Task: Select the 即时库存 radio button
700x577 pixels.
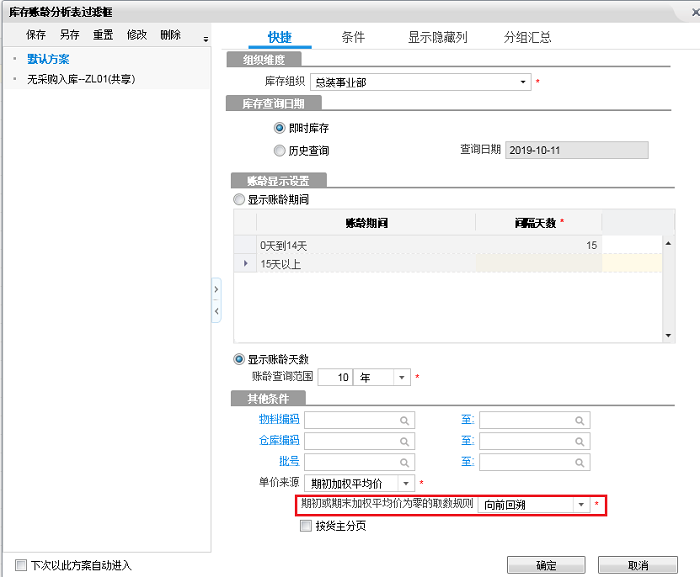Action: point(280,129)
